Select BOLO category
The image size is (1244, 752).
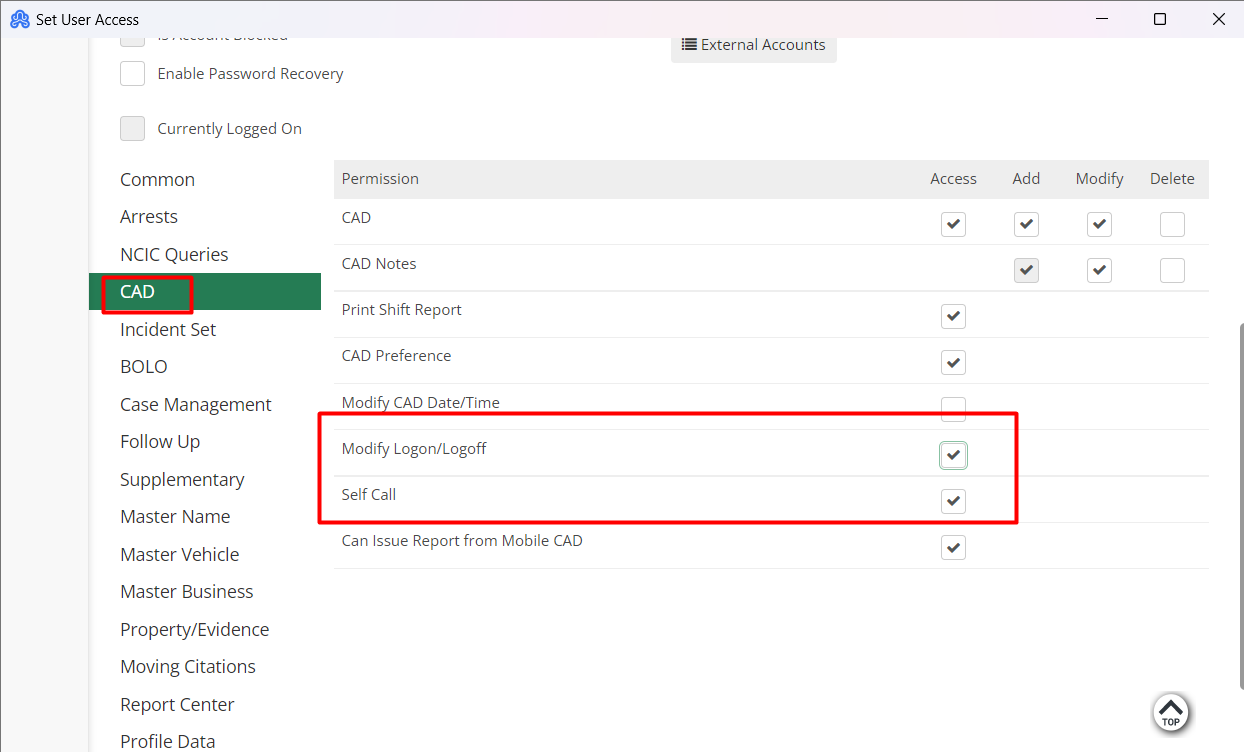click(x=144, y=367)
